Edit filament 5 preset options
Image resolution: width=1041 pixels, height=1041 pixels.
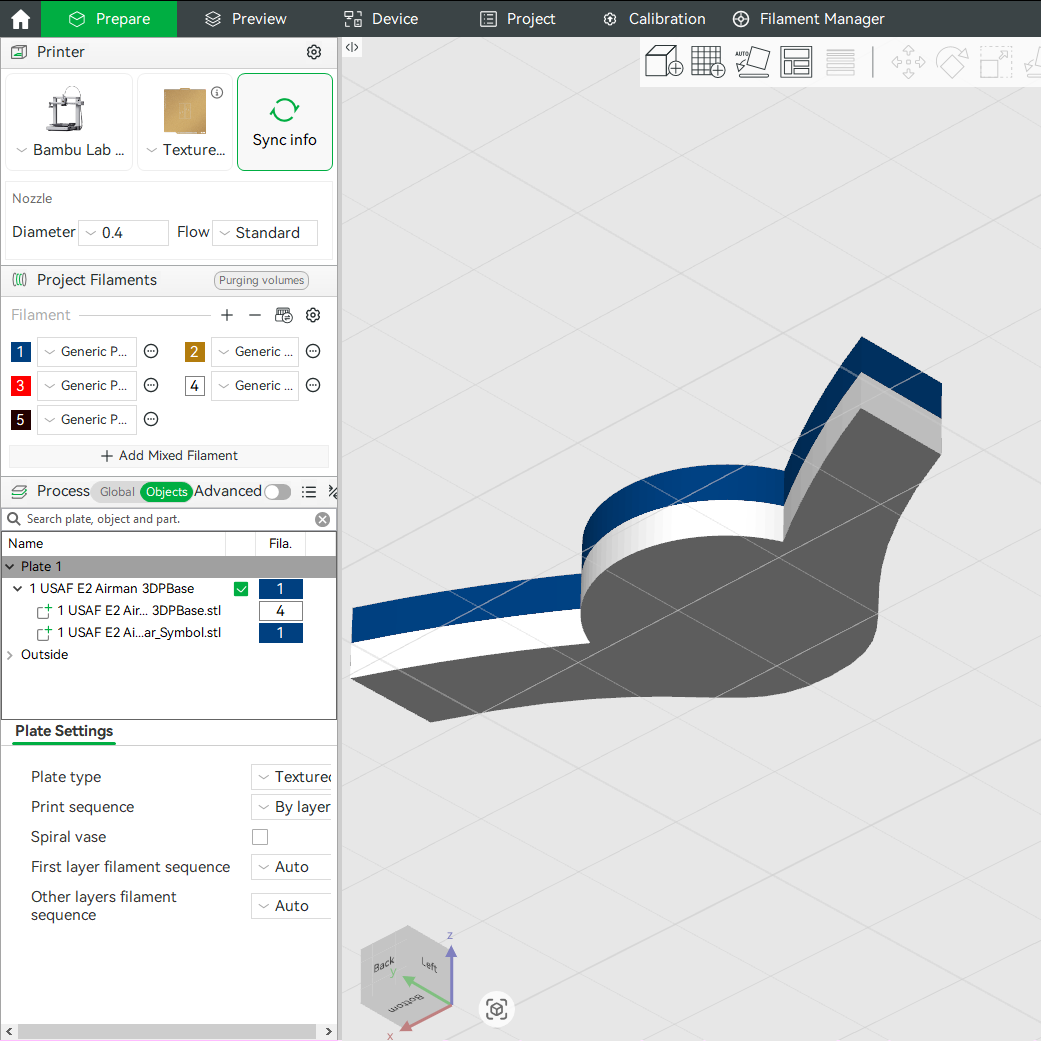pyautogui.click(x=151, y=419)
